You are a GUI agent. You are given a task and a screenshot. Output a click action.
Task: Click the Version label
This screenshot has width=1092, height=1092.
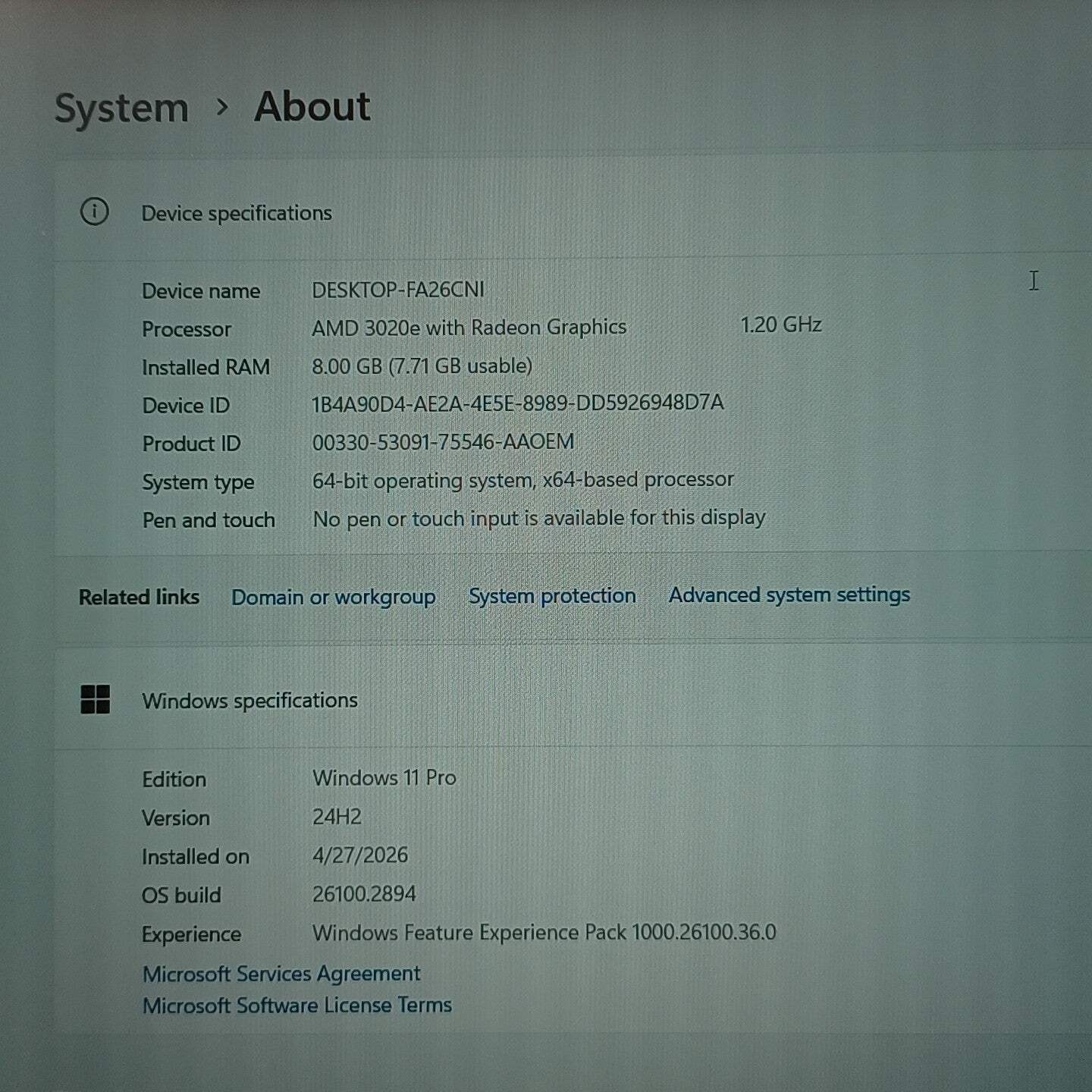click(176, 818)
